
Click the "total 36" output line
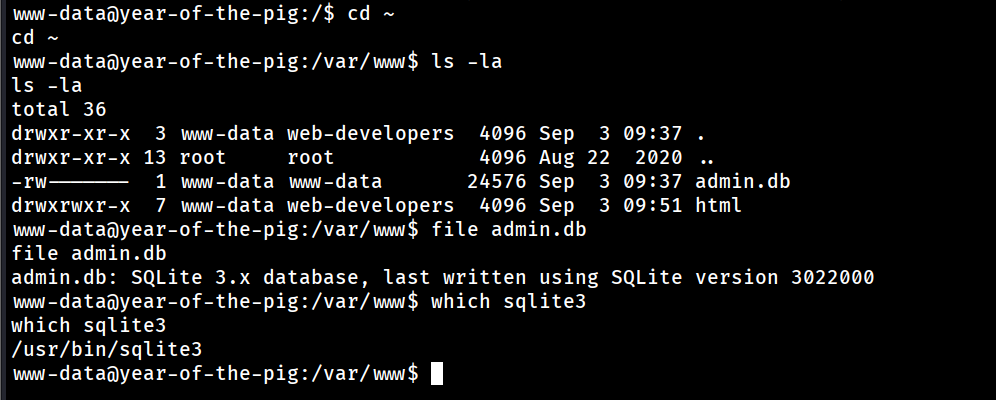pyautogui.click(x=59, y=110)
